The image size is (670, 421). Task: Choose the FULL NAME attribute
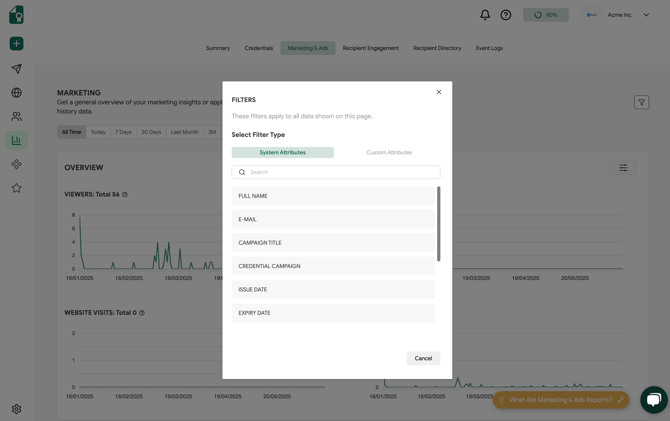point(333,196)
